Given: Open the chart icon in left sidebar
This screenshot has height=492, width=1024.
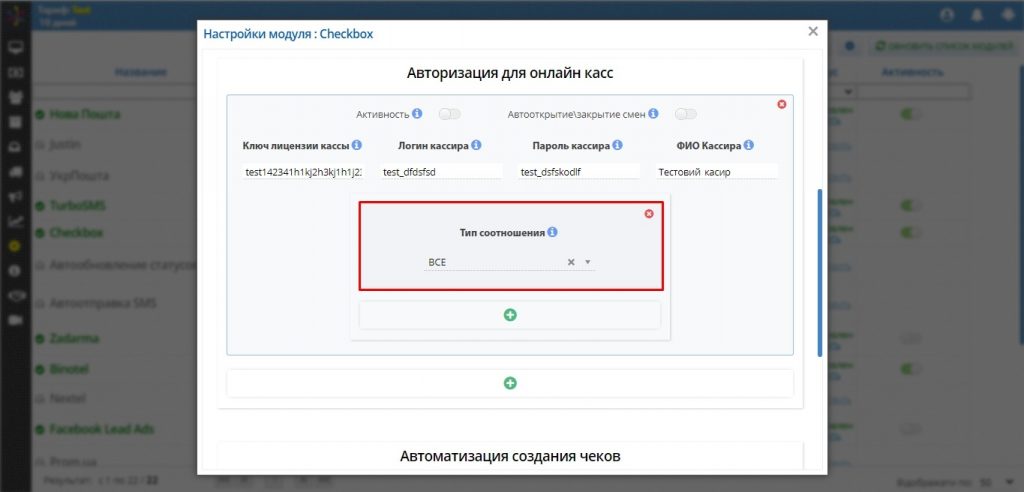Looking at the screenshot, I should 16,221.
